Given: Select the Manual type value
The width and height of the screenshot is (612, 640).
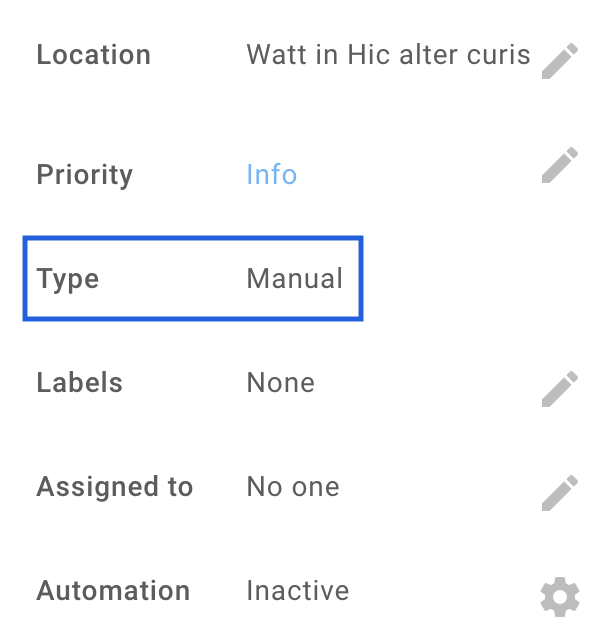Looking at the screenshot, I should tap(294, 278).
